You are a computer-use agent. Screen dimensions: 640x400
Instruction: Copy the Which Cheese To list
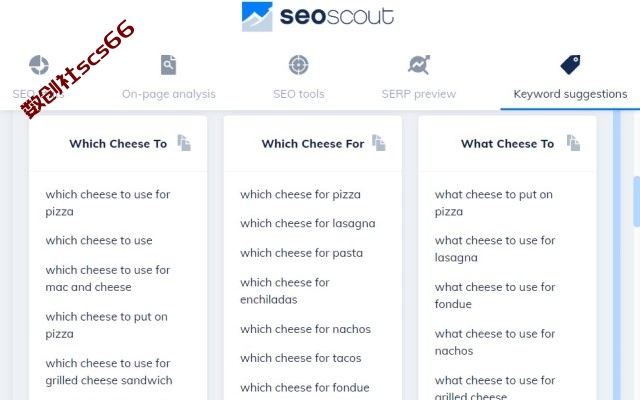coord(184,143)
